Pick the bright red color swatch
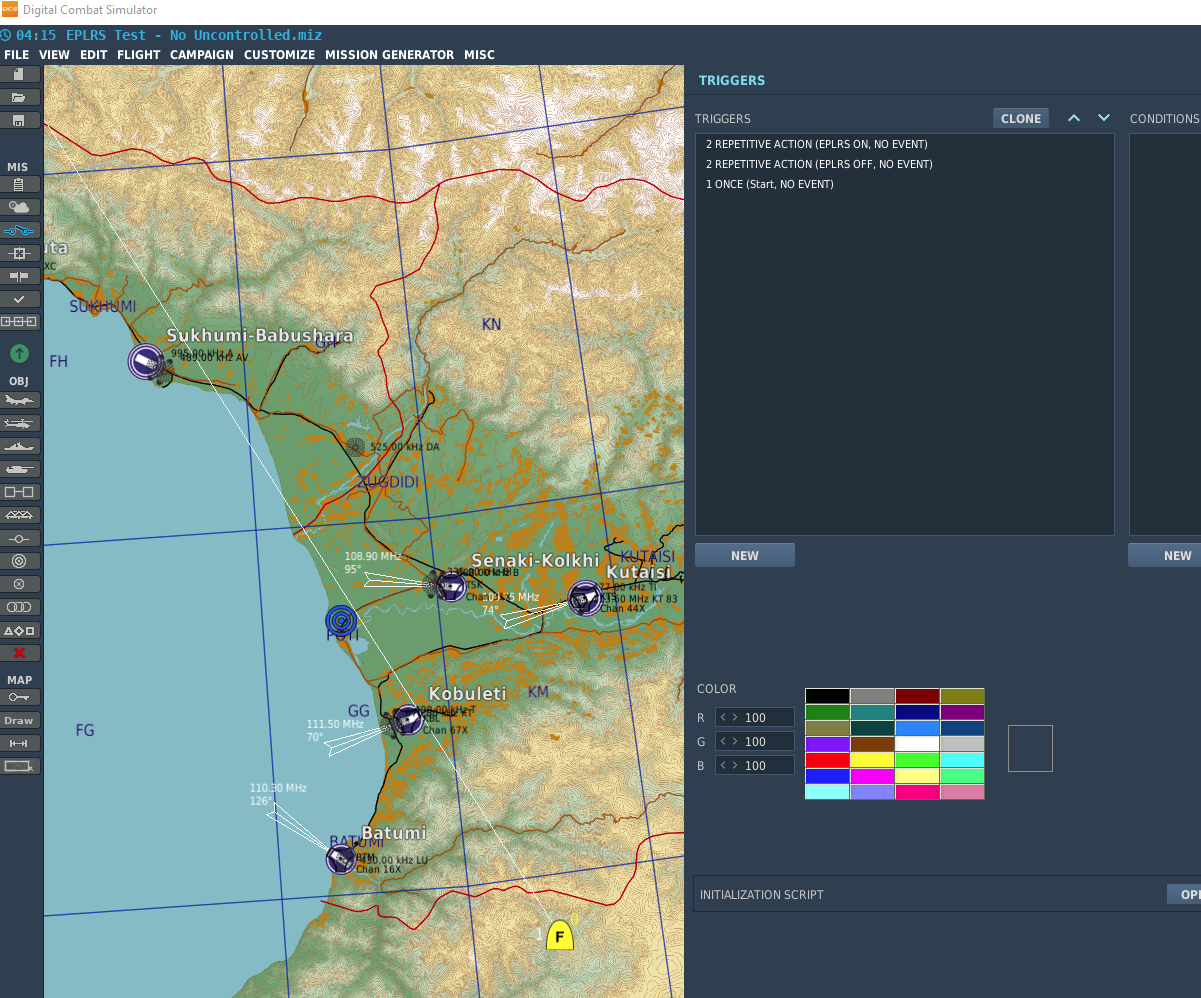This screenshot has height=998, width=1201. pos(827,760)
